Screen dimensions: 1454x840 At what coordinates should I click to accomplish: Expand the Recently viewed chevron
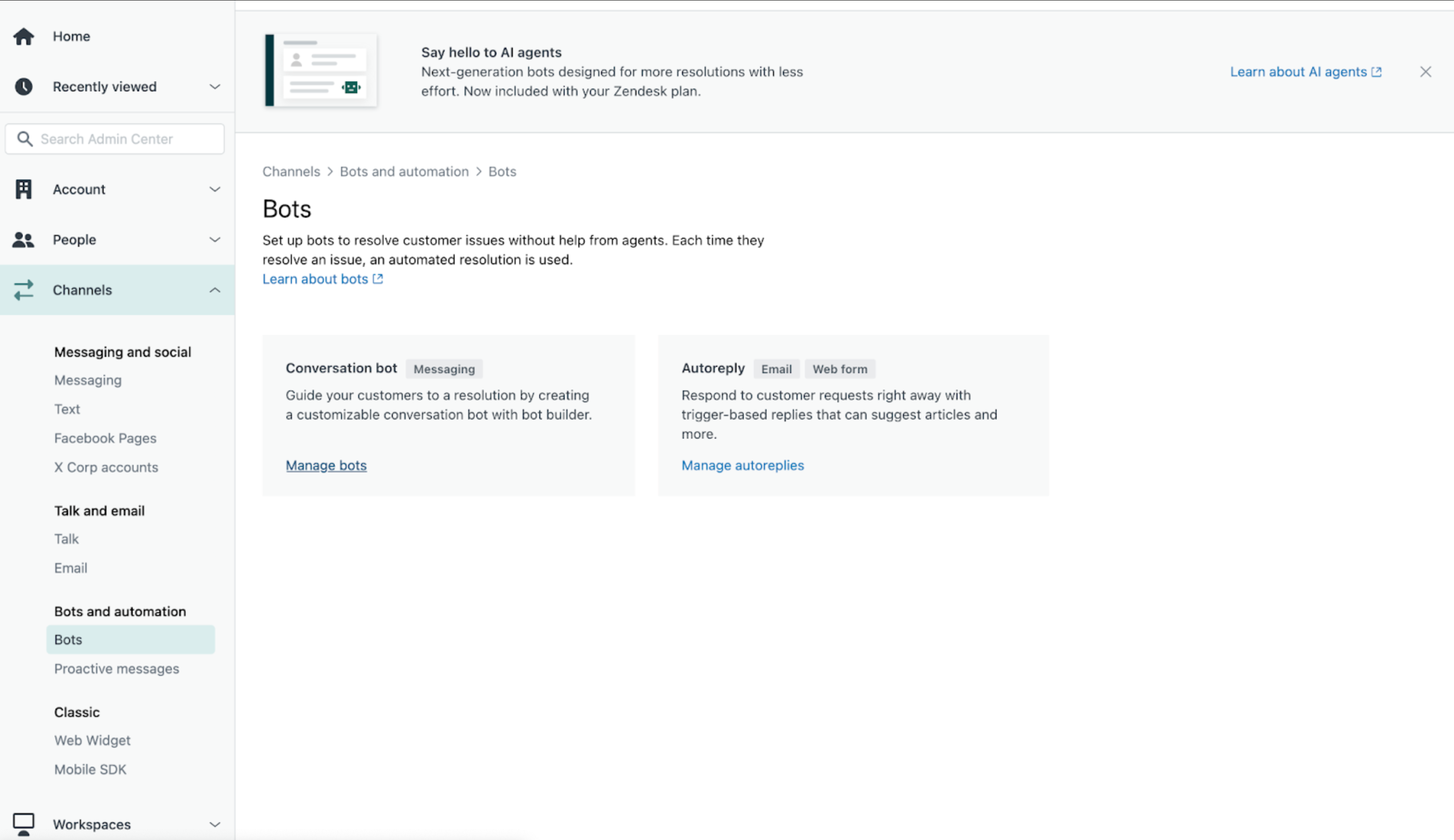tap(215, 86)
